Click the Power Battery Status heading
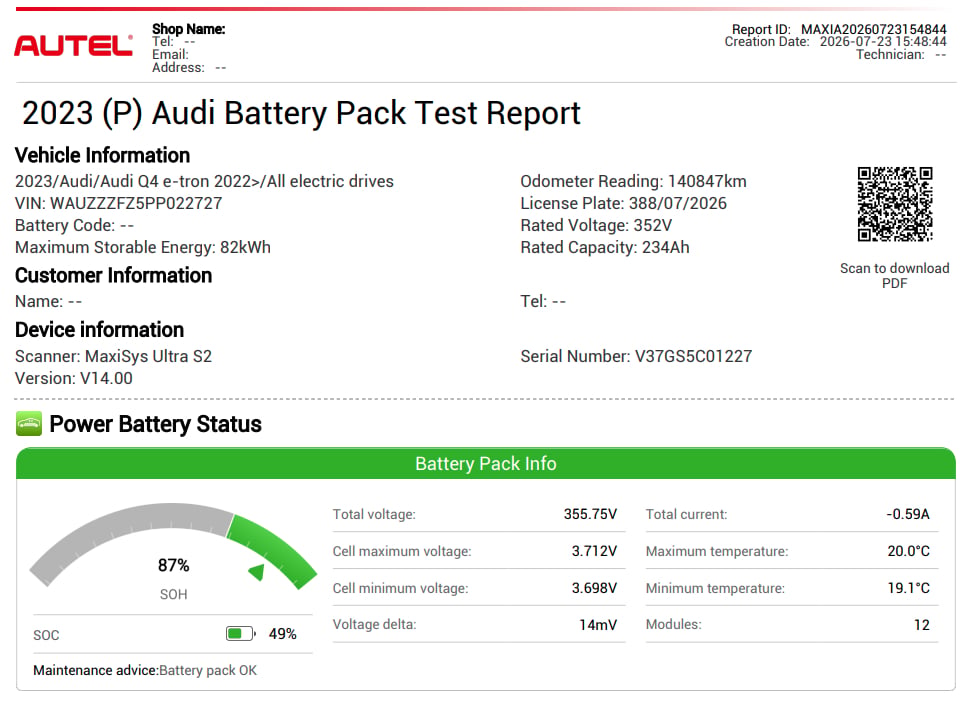 (155, 424)
